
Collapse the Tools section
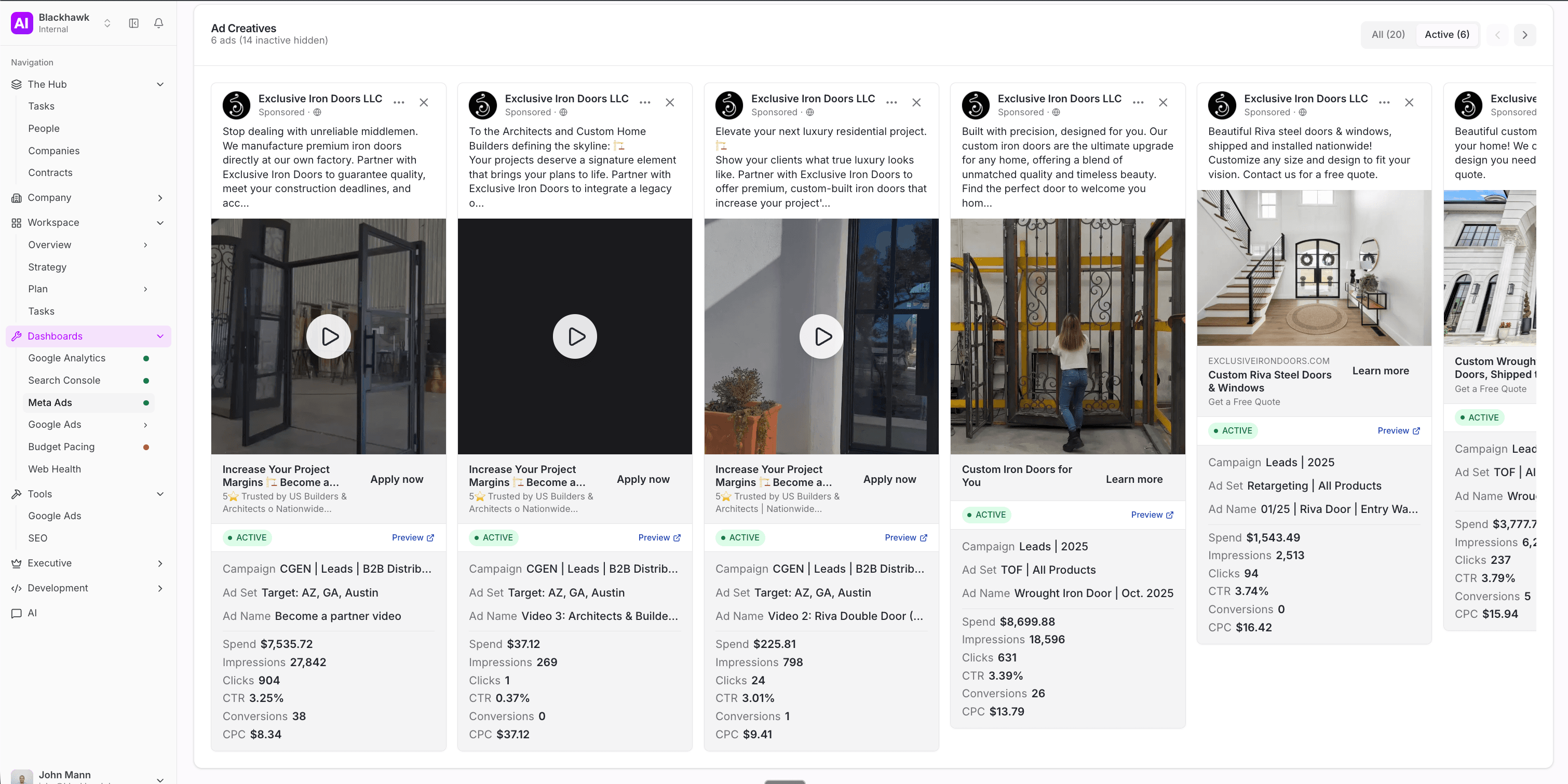coord(160,494)
